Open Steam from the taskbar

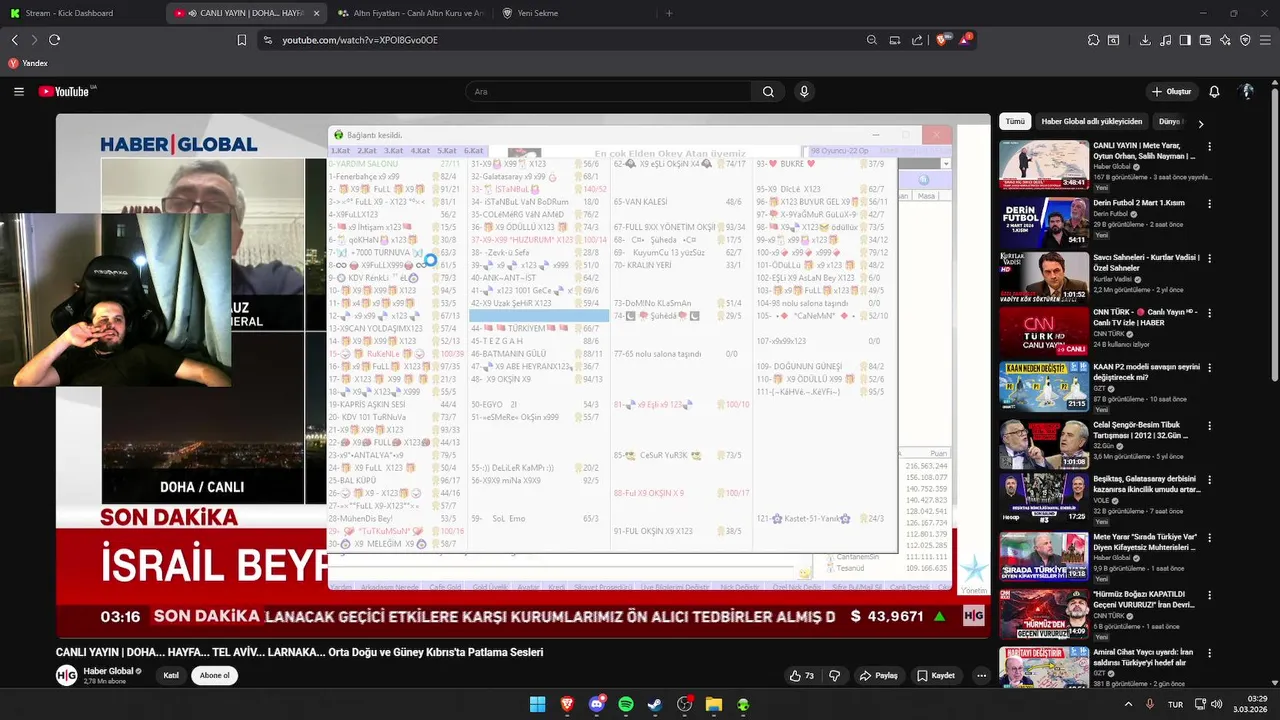pyautogui.click(x=655, y=704)
